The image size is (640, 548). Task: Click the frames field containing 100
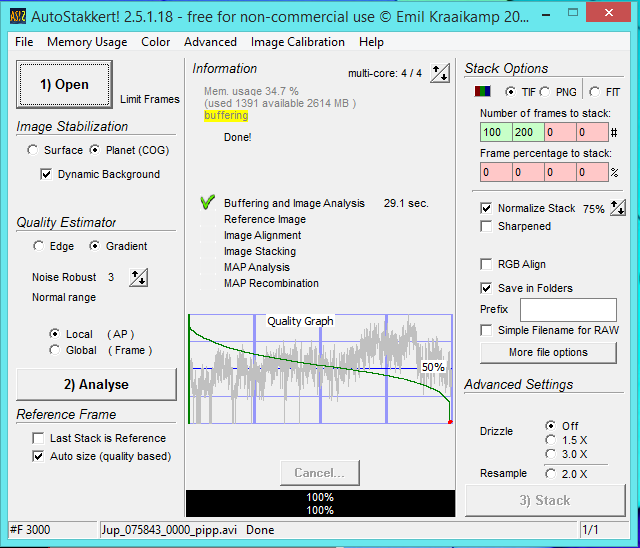point(496,132)
